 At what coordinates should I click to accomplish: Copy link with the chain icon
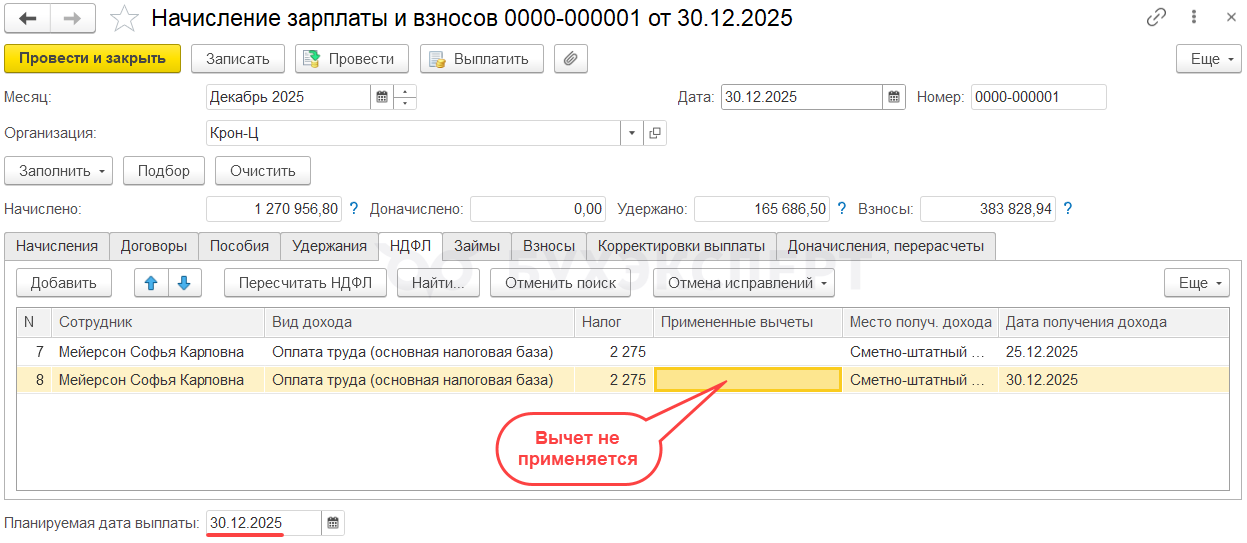point(1157,17)
